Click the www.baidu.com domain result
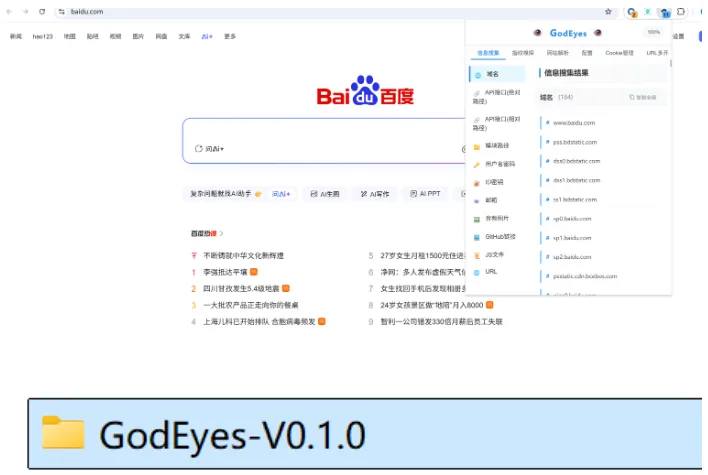 (x=574, y=123)
